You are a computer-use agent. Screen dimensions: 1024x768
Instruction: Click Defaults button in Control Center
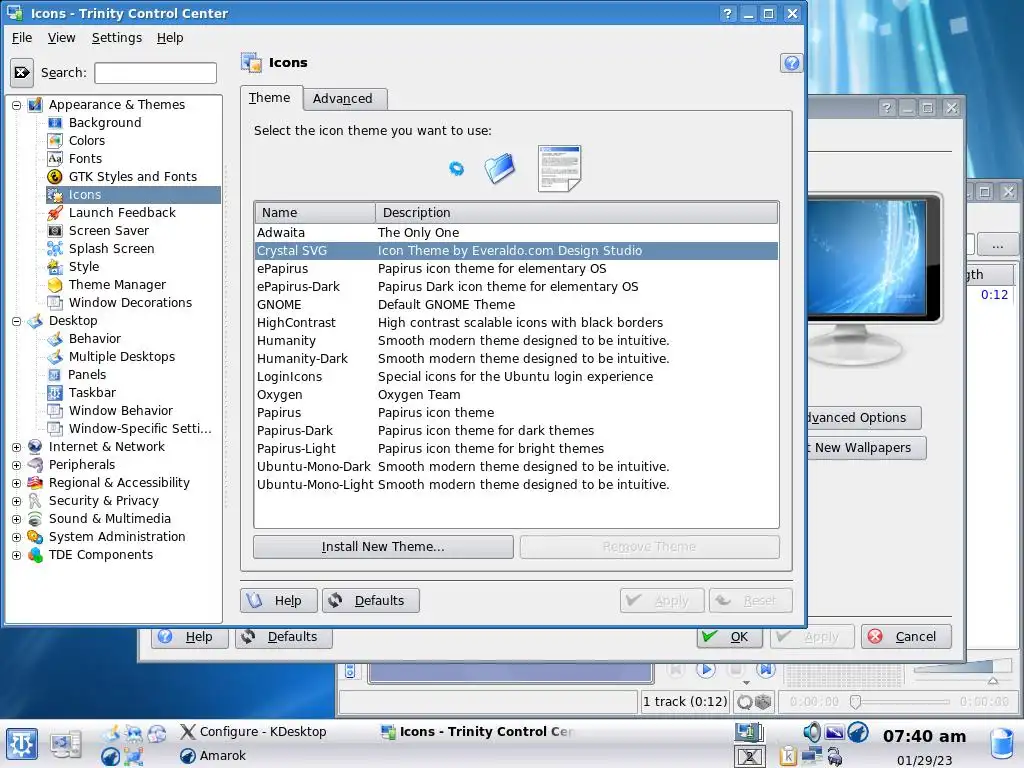370,600
